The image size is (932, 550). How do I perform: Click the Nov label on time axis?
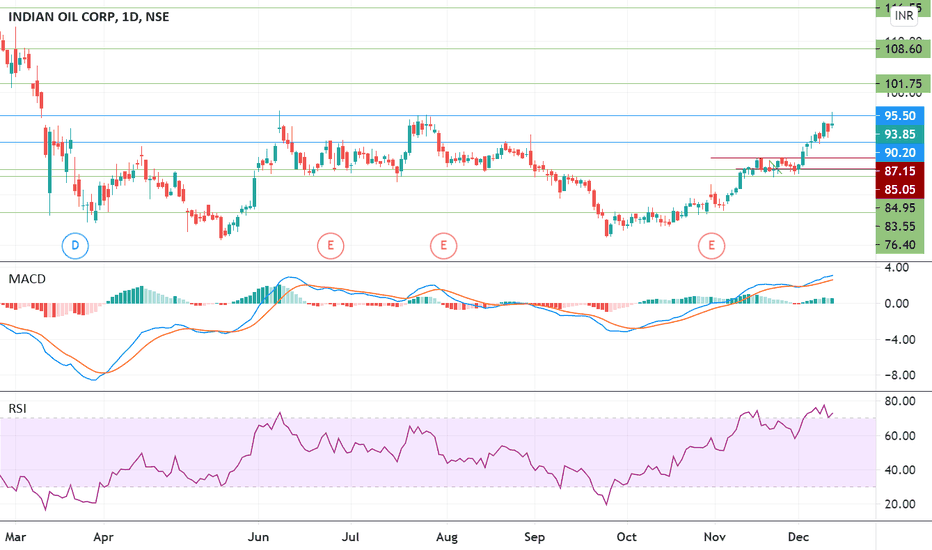point(714,537)
